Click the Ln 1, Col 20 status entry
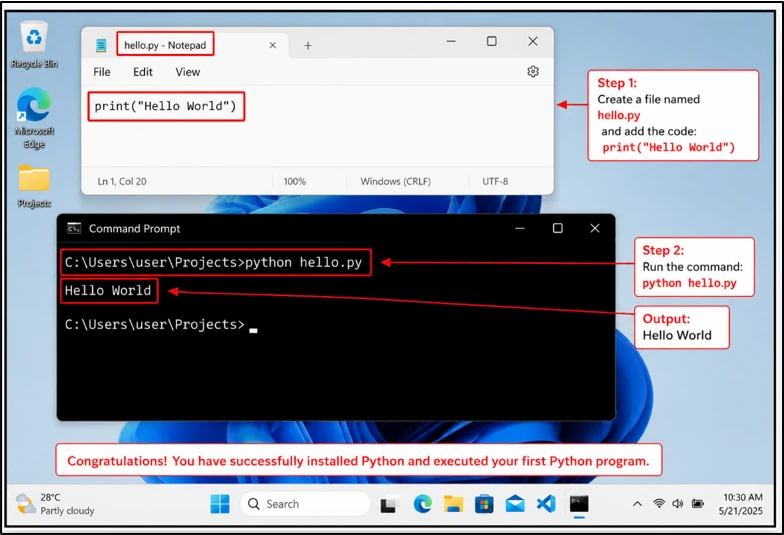 click(122, 182)
